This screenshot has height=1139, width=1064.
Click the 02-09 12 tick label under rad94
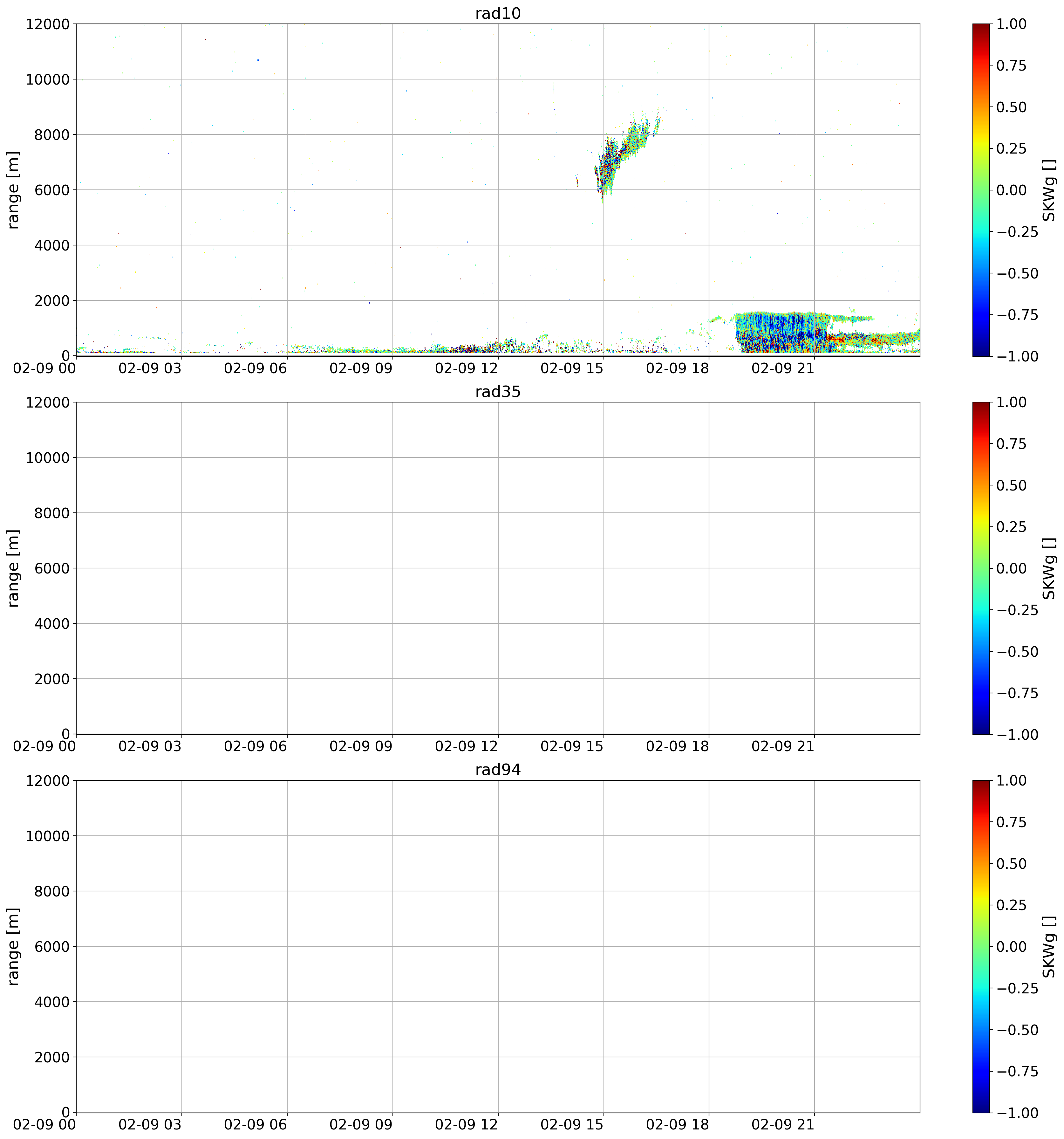pyautogui.click(x=466, y=1125)
